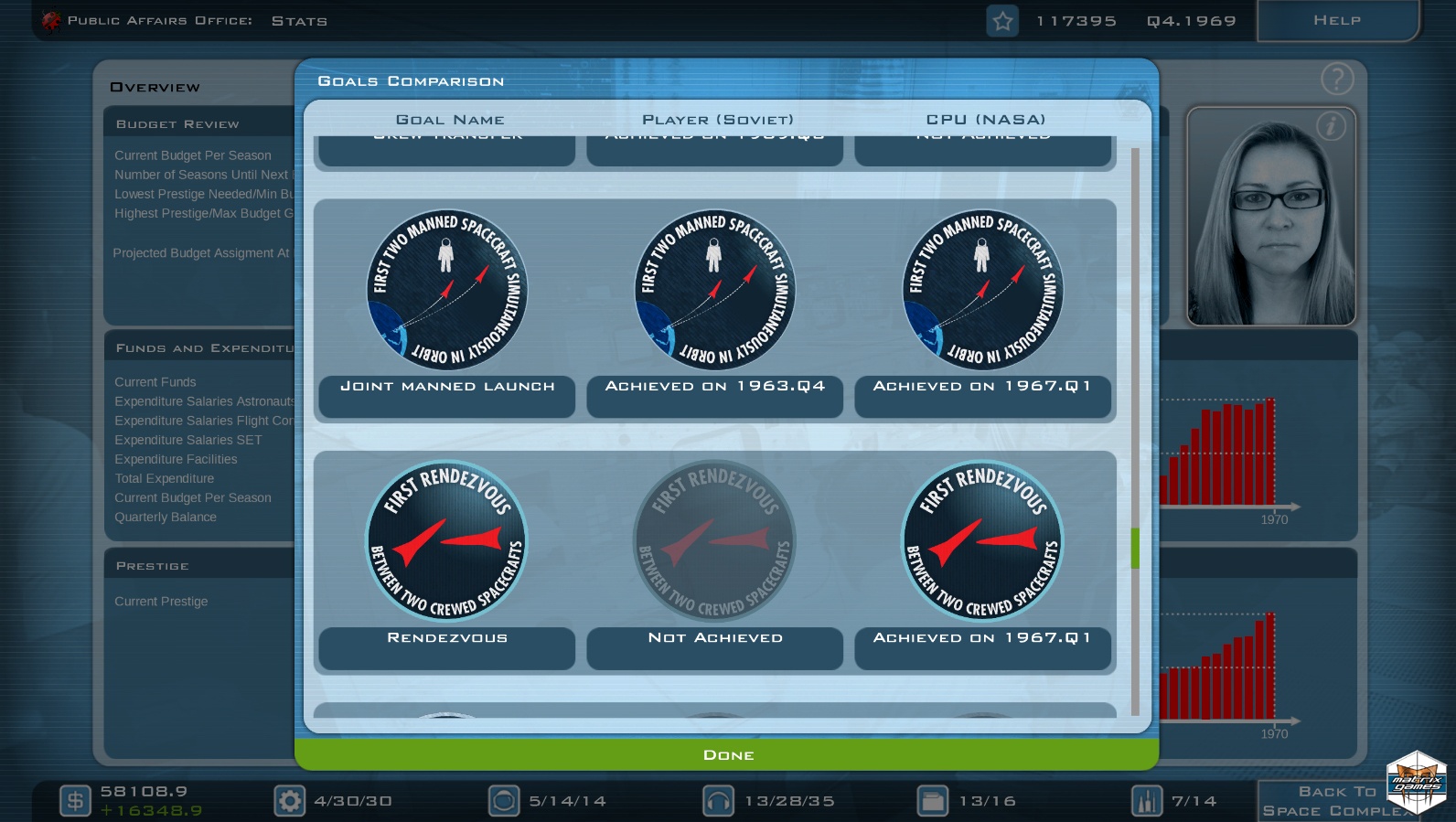Viewport: 1456px width, 822px height.
Task: Click the Player (Soviet) column header
Action: 718,120
